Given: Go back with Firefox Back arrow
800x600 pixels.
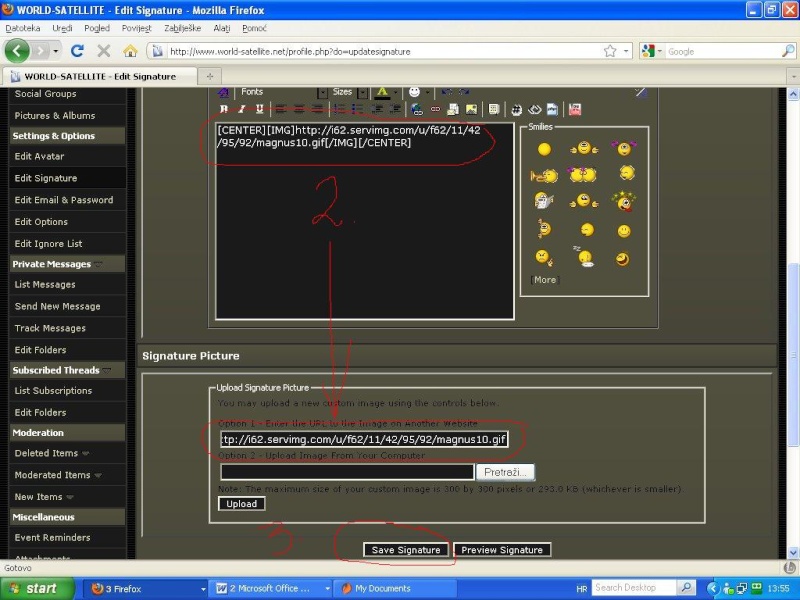Looking at the screenshot, I should click(17, 51).
